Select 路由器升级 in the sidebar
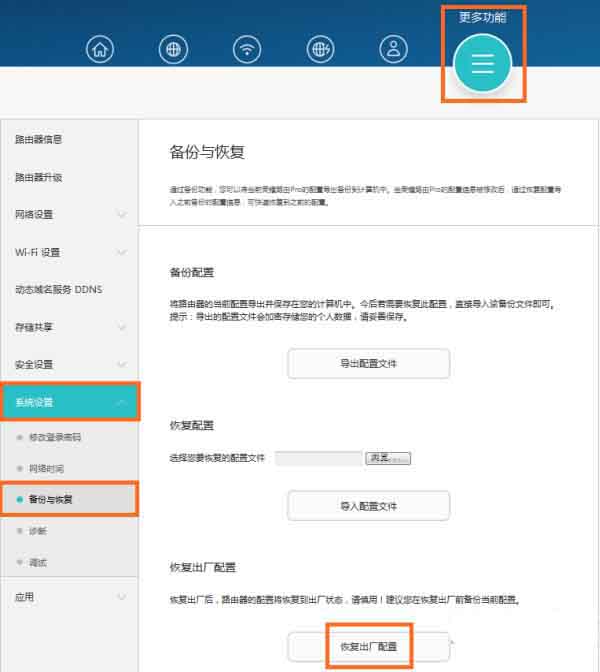This screenshot has width=600, height=672. (39, 177)
